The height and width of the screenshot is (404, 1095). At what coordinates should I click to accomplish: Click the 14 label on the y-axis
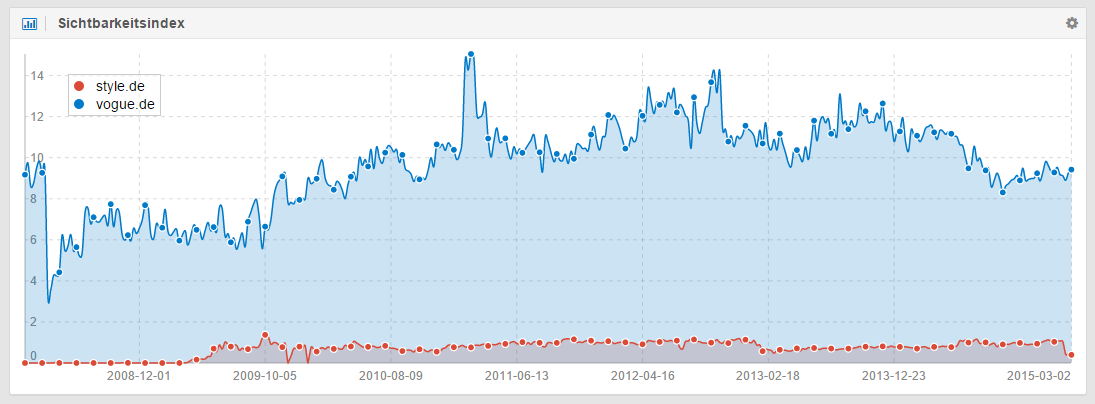pos(34,75)
